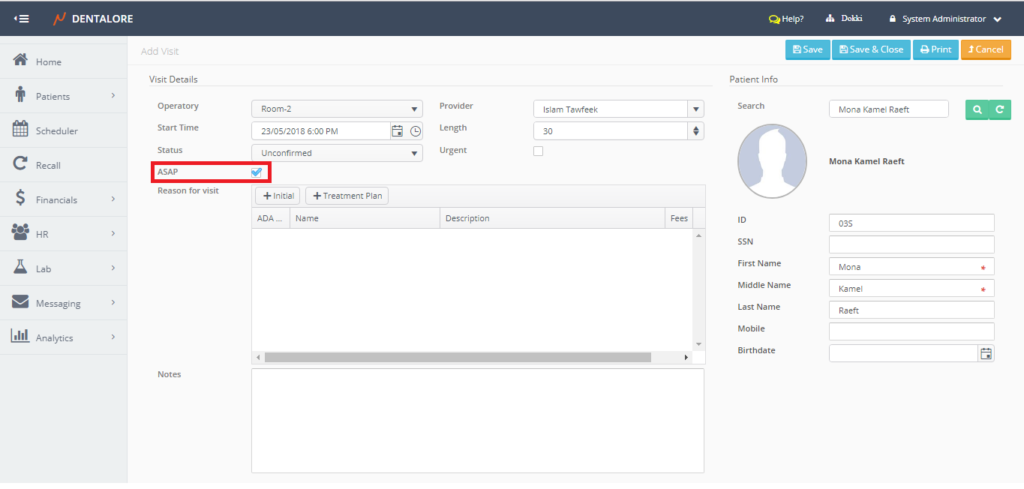The height and width of the screenshot is (489, 1024).
Task: Open the clock time picker icon
Action: [x=416, y=131]
